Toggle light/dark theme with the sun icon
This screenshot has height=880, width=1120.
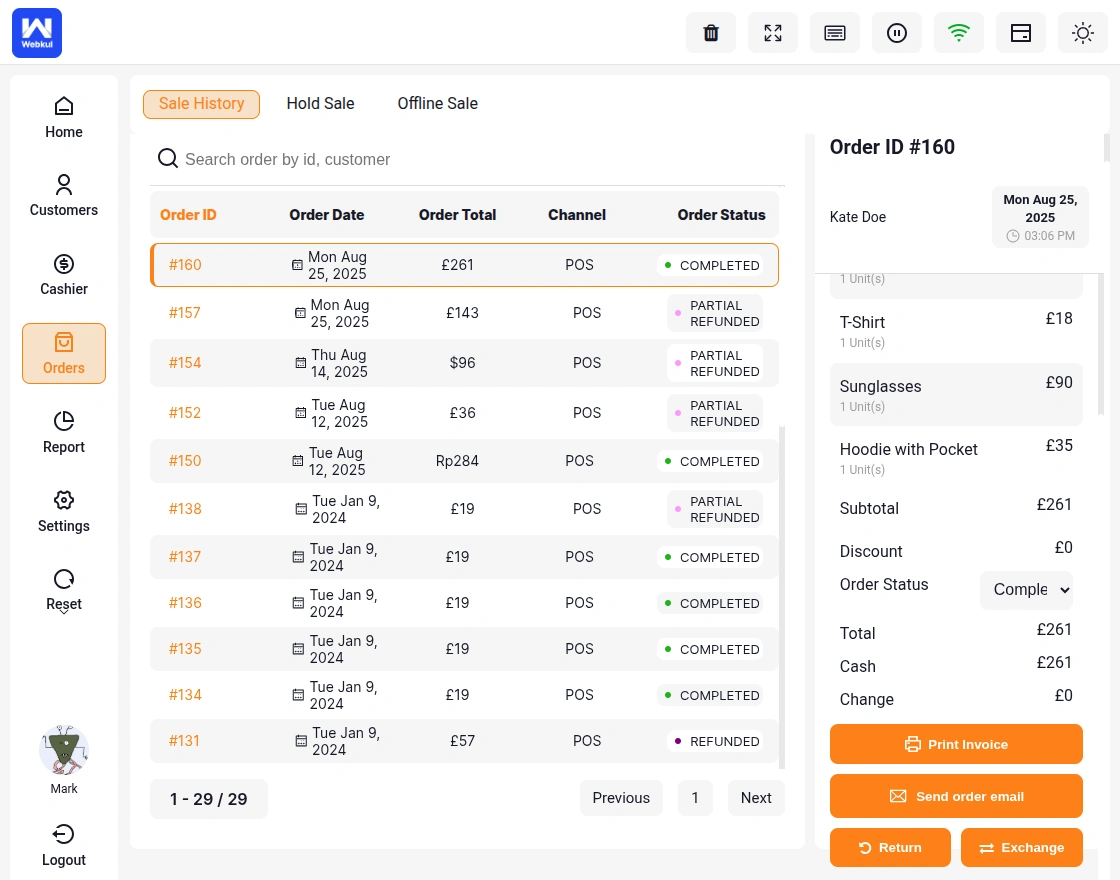pyautogui.click(x=1083, y=33)
